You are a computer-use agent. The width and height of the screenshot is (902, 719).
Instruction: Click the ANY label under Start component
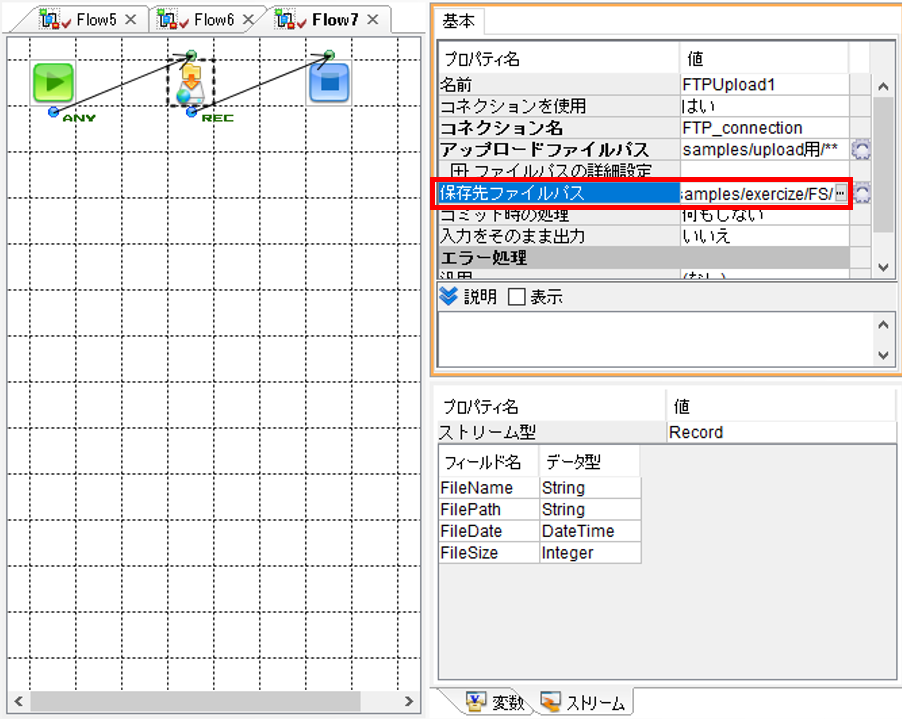[79, 118]
